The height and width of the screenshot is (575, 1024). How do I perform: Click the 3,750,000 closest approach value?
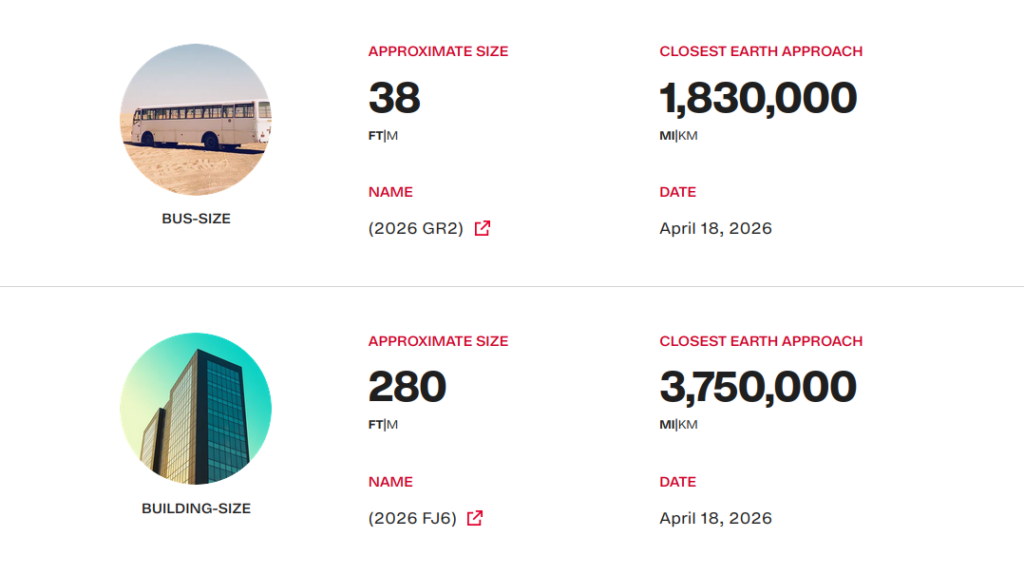[758, 388]
